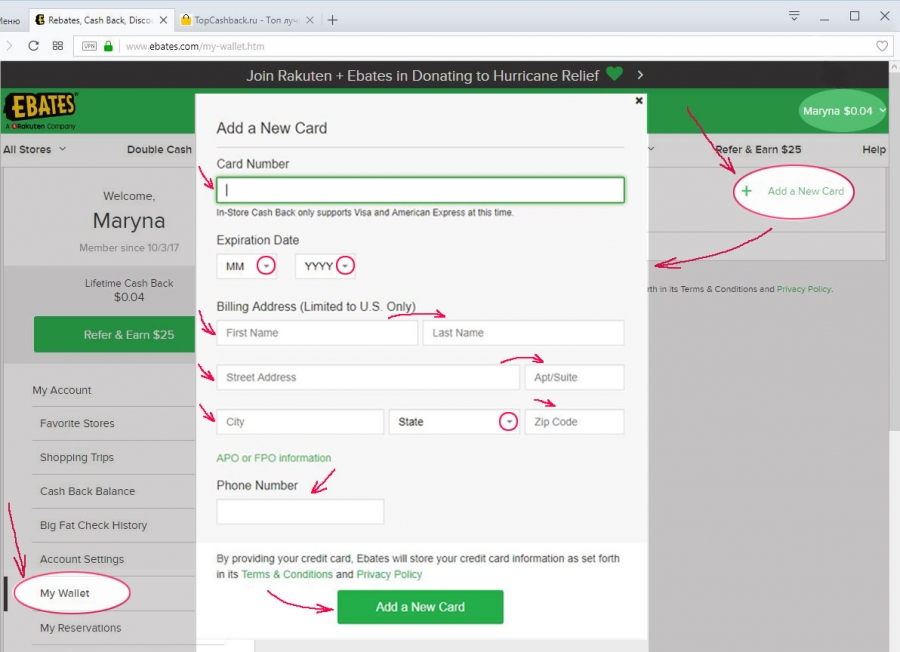
Task: Click the Last Name field
Action: 523,333
